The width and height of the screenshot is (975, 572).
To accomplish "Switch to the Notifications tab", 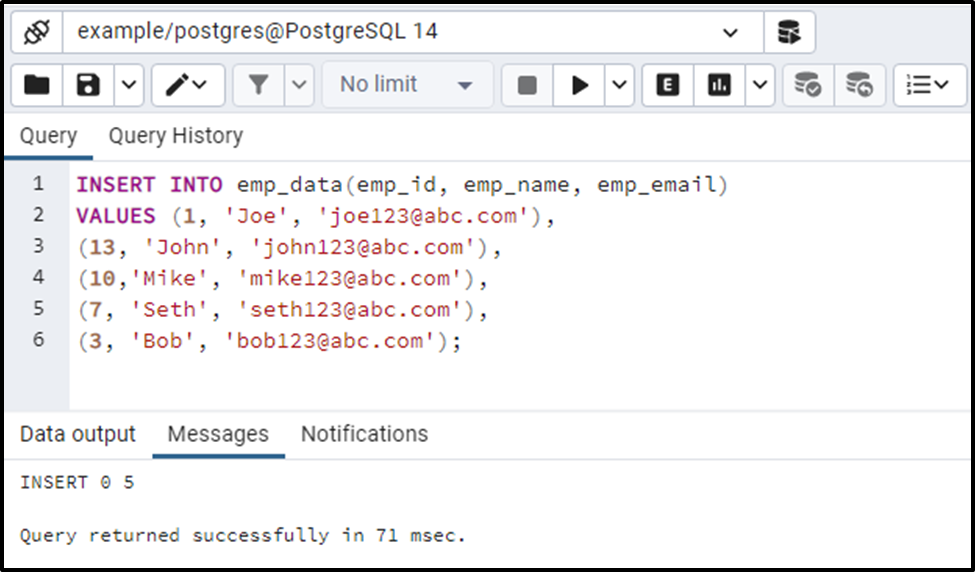I will coord(364,434).
